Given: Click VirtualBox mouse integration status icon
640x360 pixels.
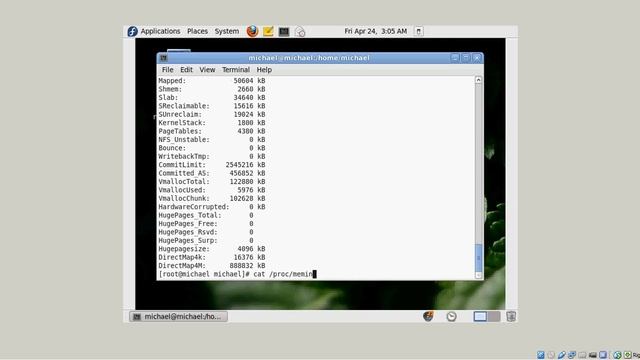Looking at the screenshot, I should click(x=617, y=355).
